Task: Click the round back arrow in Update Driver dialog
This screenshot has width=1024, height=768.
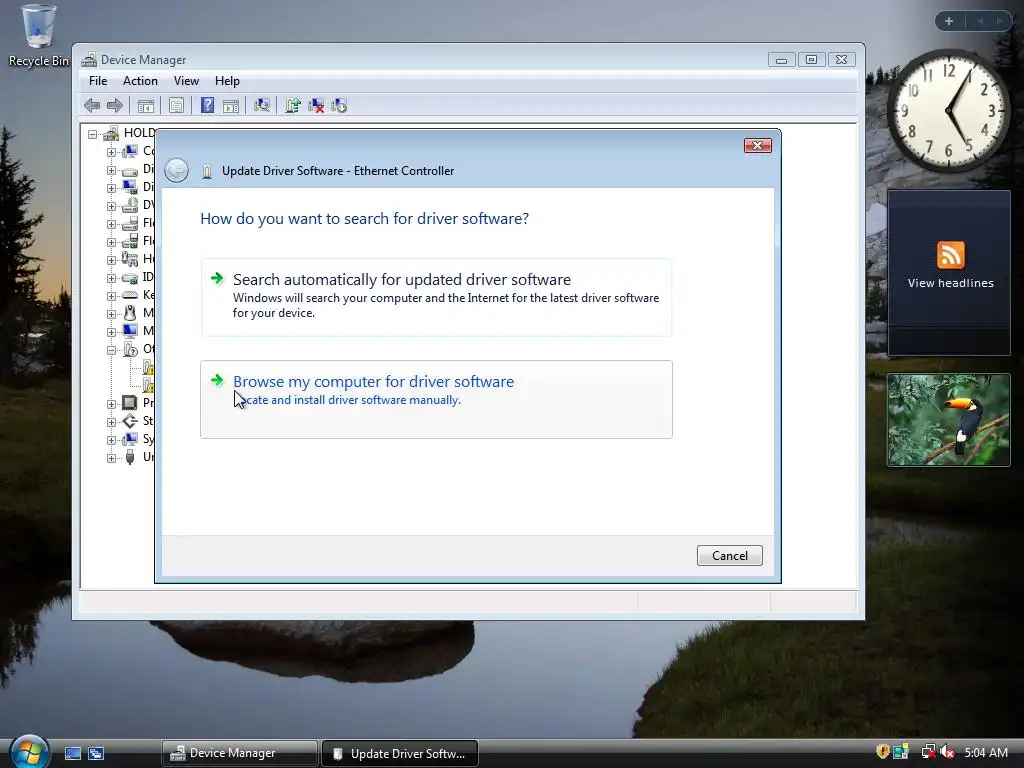Action: pos(176,170)
